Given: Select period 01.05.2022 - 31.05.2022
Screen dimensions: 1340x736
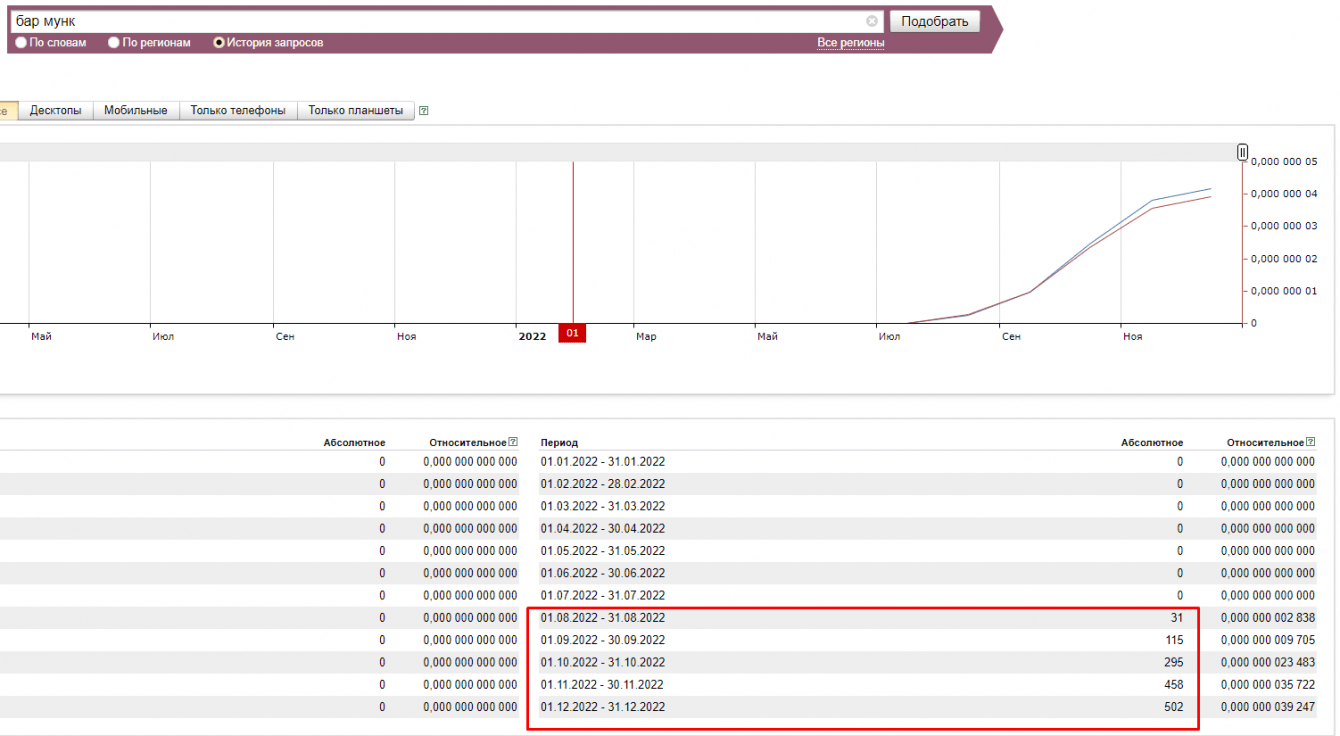Looking at the screenshot, I should tap(603, 551).
